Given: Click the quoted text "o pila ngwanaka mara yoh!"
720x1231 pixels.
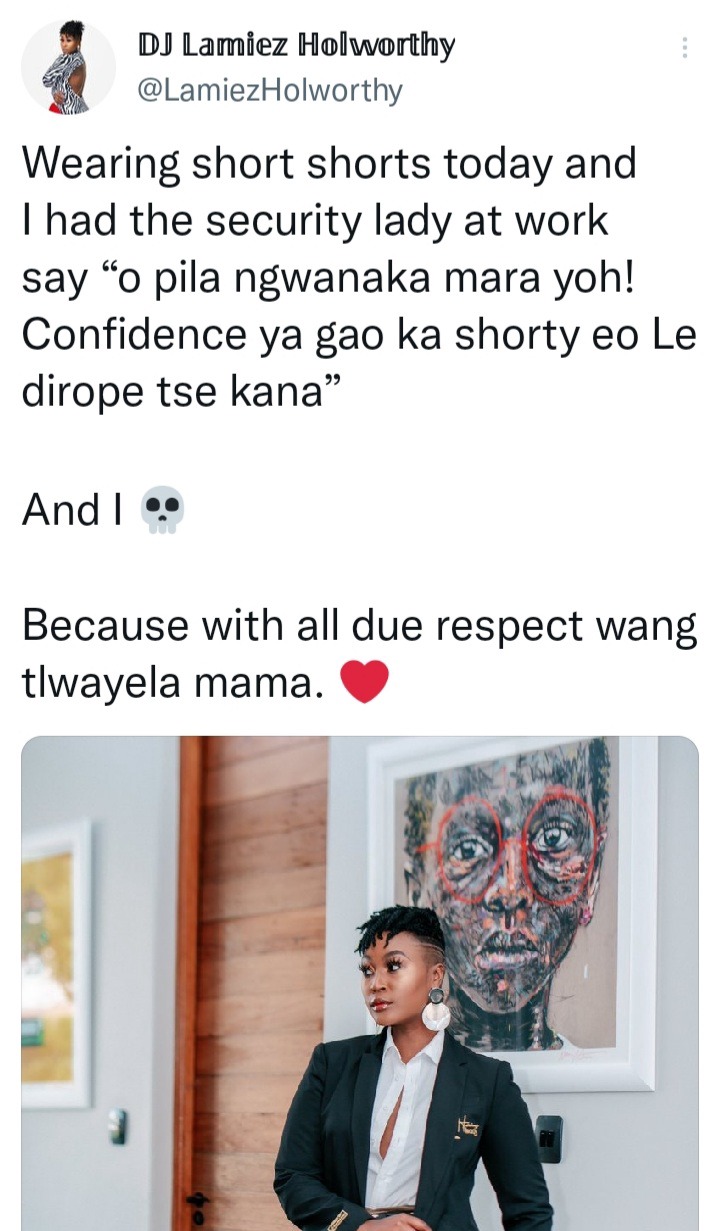Looking at the screenshot, I should 388,278.
